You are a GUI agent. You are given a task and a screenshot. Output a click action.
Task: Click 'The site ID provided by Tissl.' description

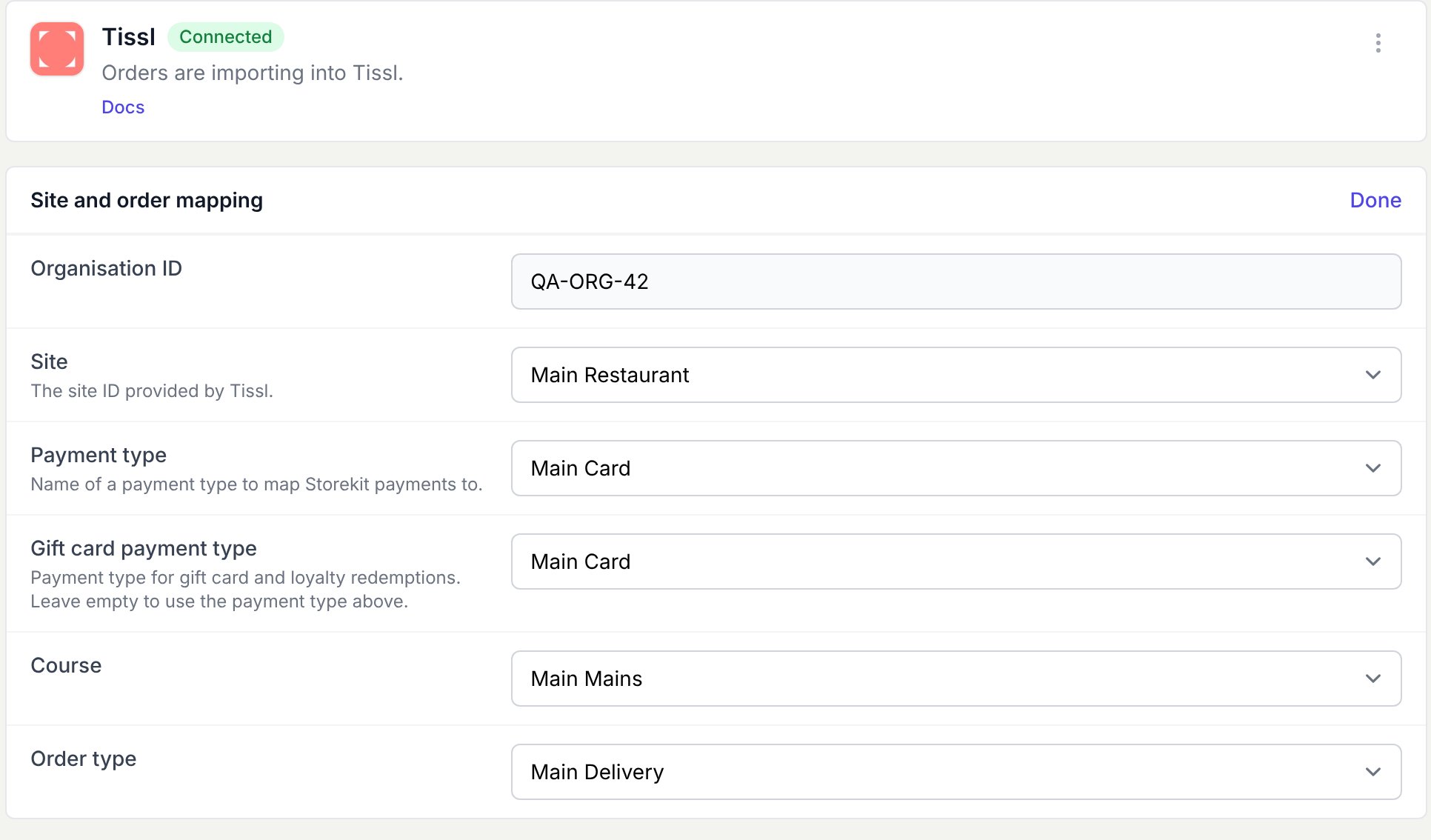point(152,391)
